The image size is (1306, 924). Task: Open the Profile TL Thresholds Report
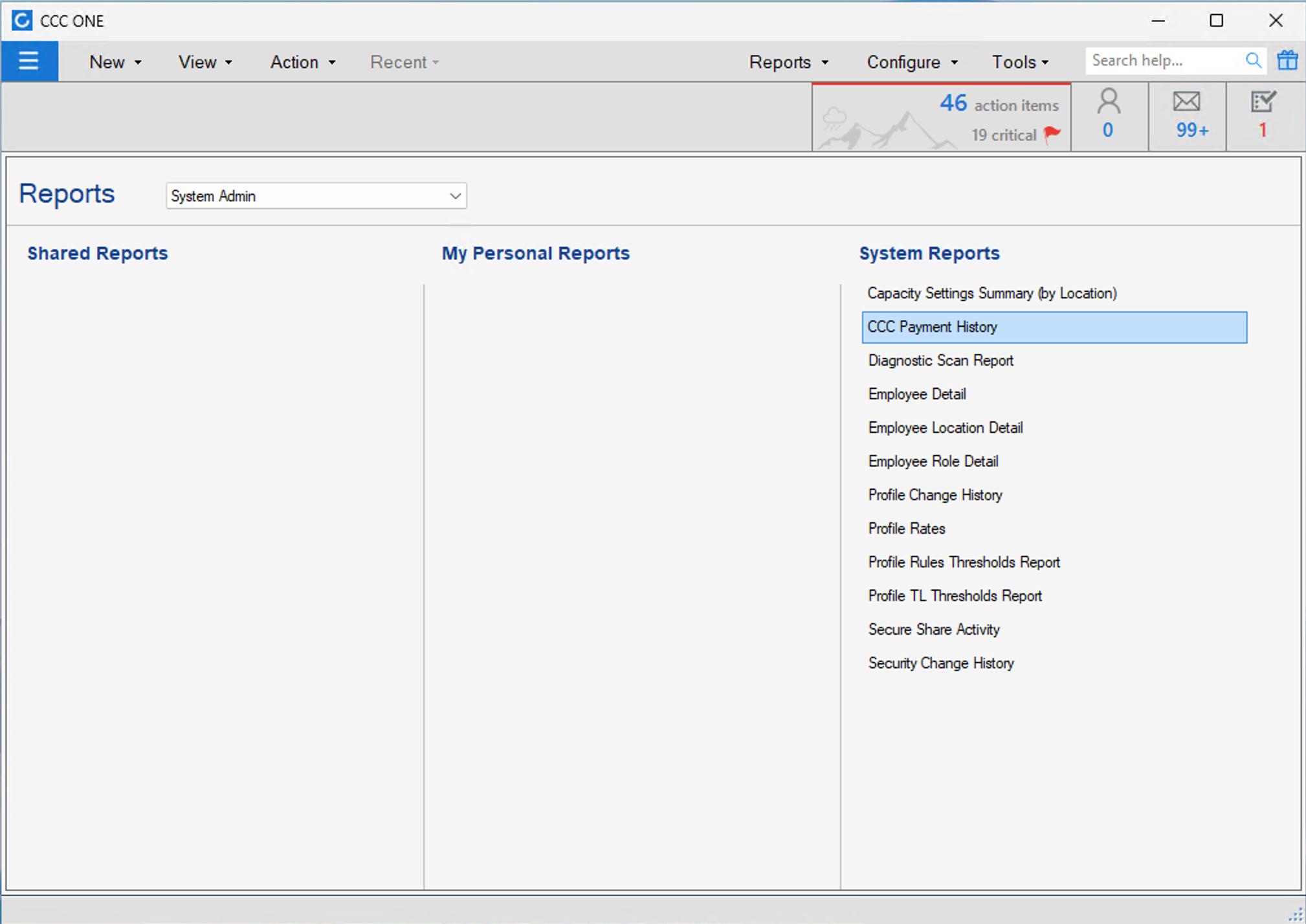pos(955,596)
